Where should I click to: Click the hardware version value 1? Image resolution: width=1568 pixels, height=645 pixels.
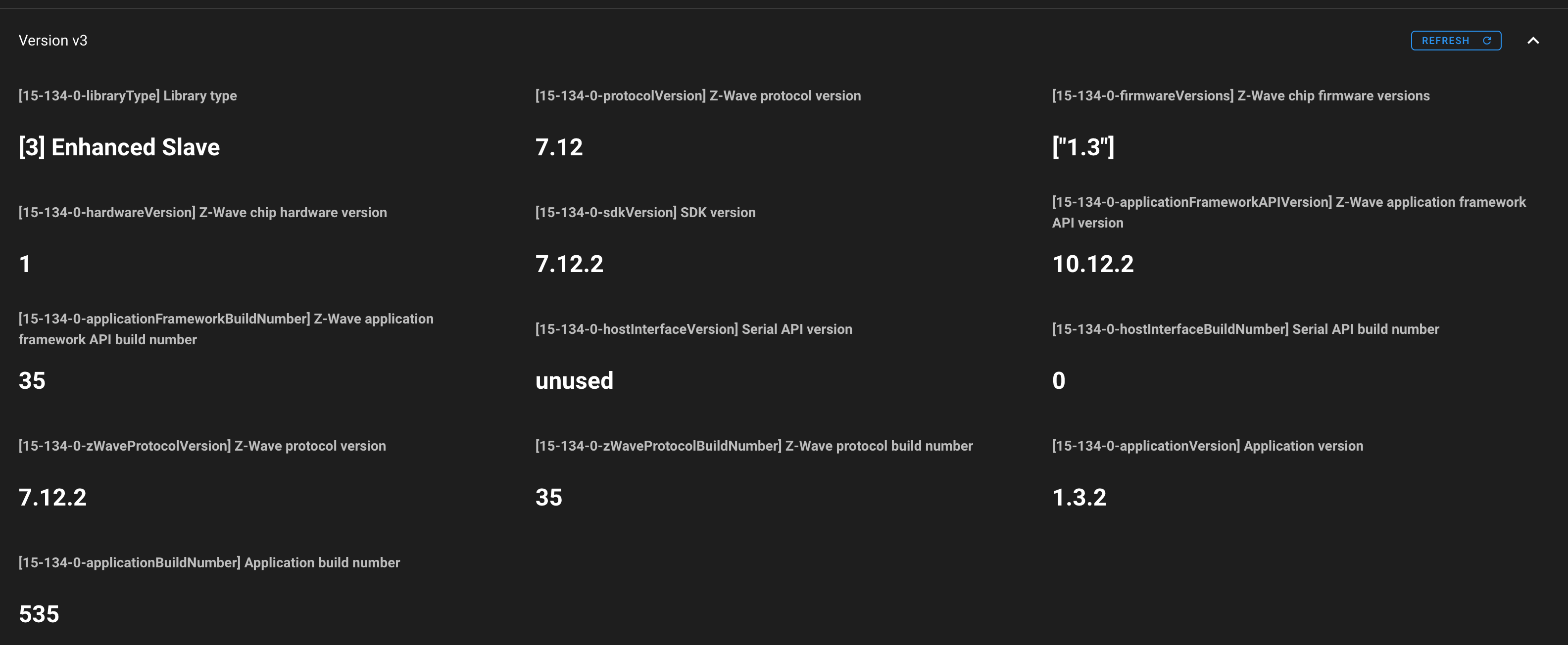point(24,264)
